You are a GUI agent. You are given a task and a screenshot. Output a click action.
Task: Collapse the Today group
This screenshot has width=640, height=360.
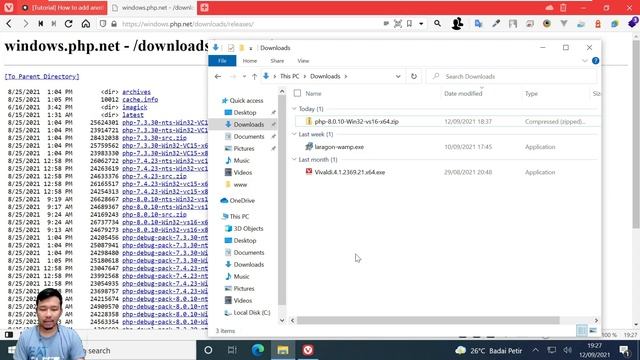click(294, 109)
